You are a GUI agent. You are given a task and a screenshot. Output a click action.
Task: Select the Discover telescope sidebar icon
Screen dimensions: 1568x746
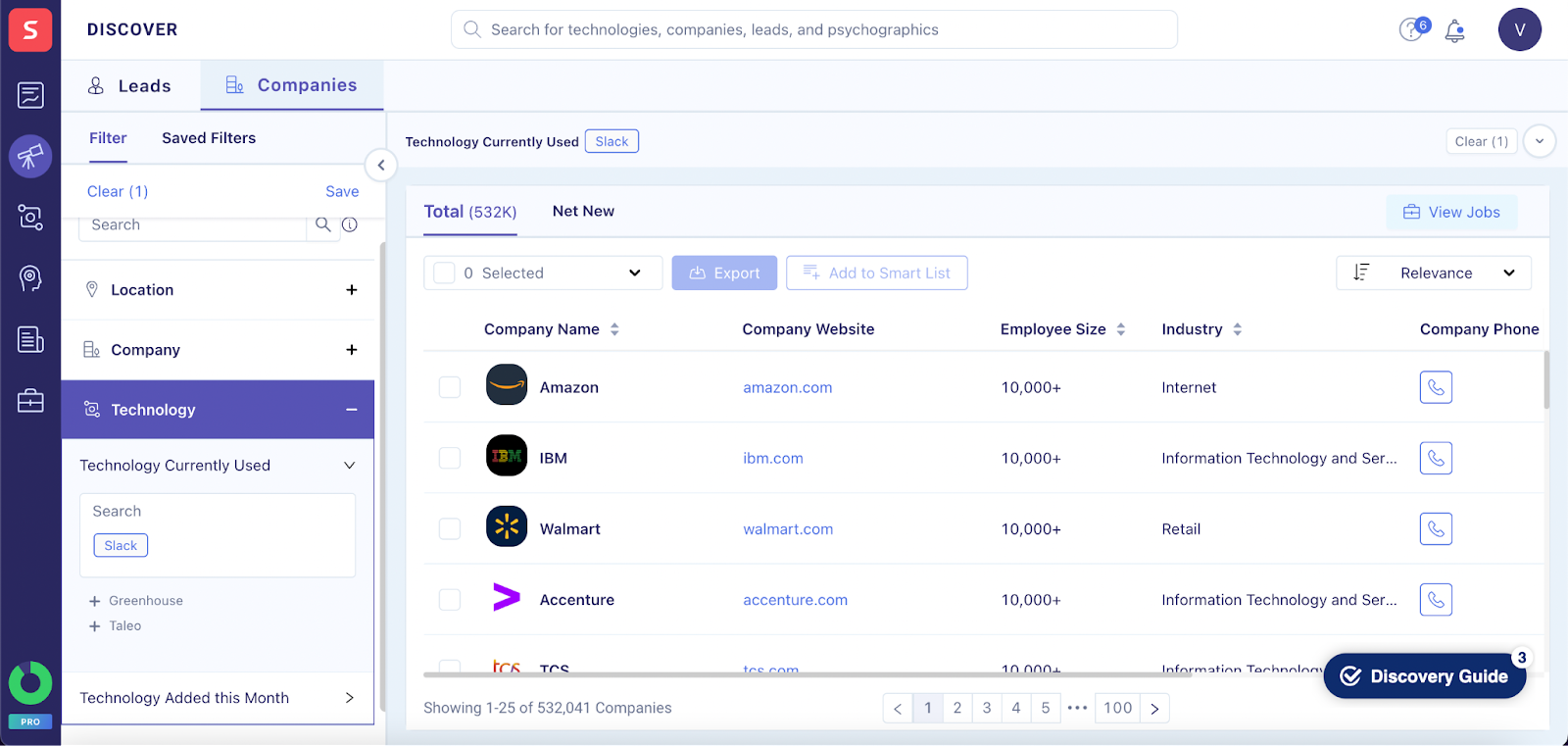click(30, 156)
